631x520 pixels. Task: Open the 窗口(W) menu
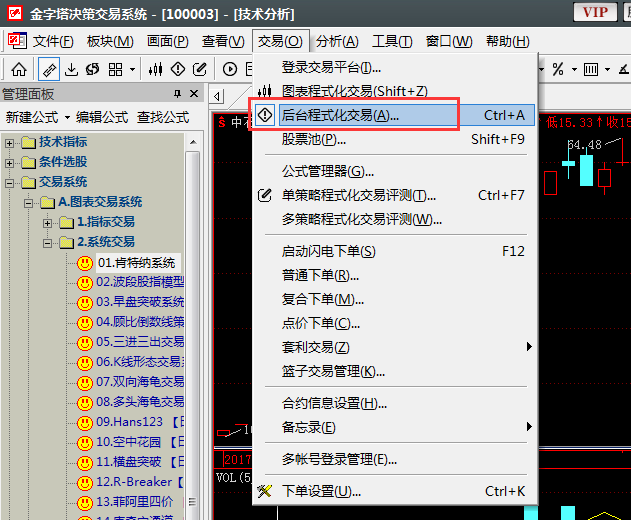449,41
